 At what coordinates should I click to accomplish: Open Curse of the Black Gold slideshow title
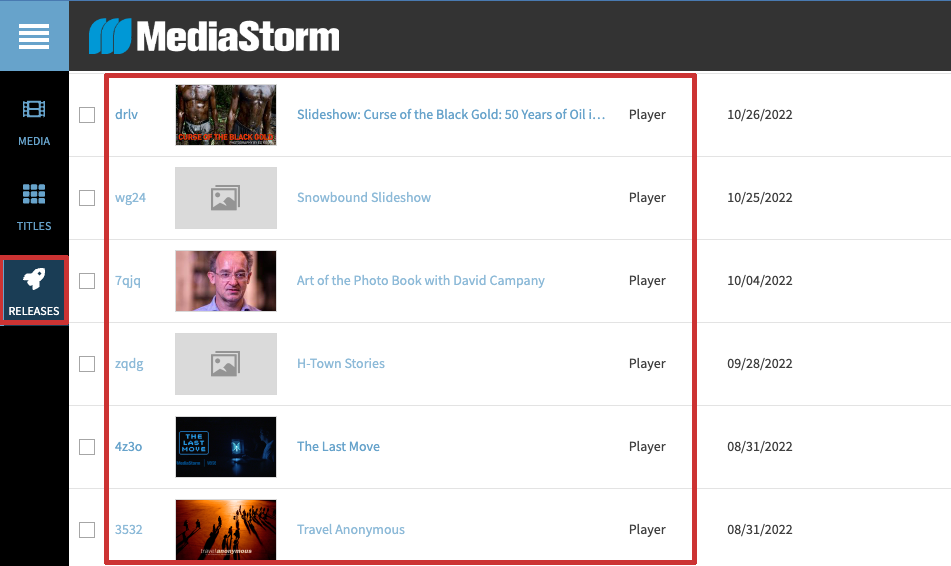[451, 115]
